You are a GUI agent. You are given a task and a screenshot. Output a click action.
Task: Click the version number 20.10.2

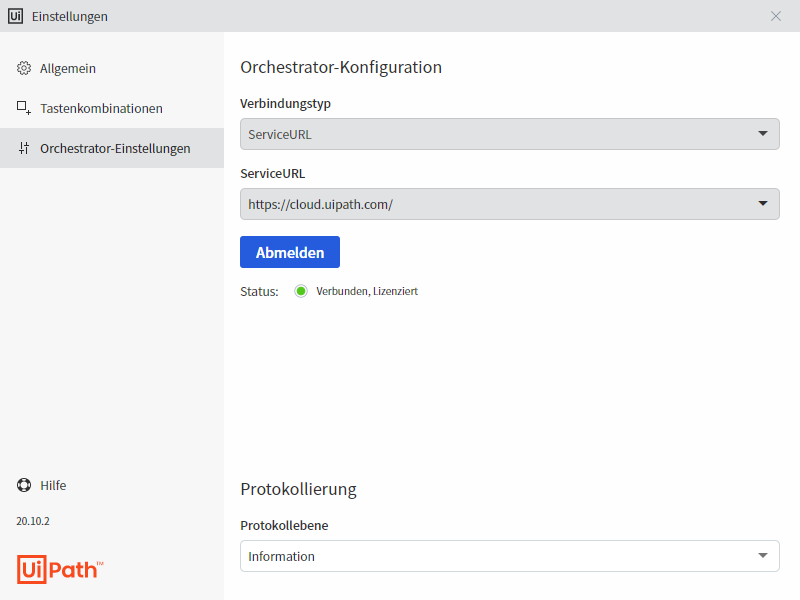point(33,521)
